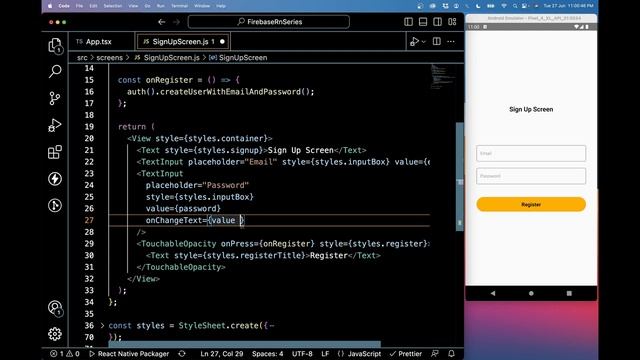640x360 pixels.
Task: Open the editor More Actions ellipsis
Action: coord(451,41)
